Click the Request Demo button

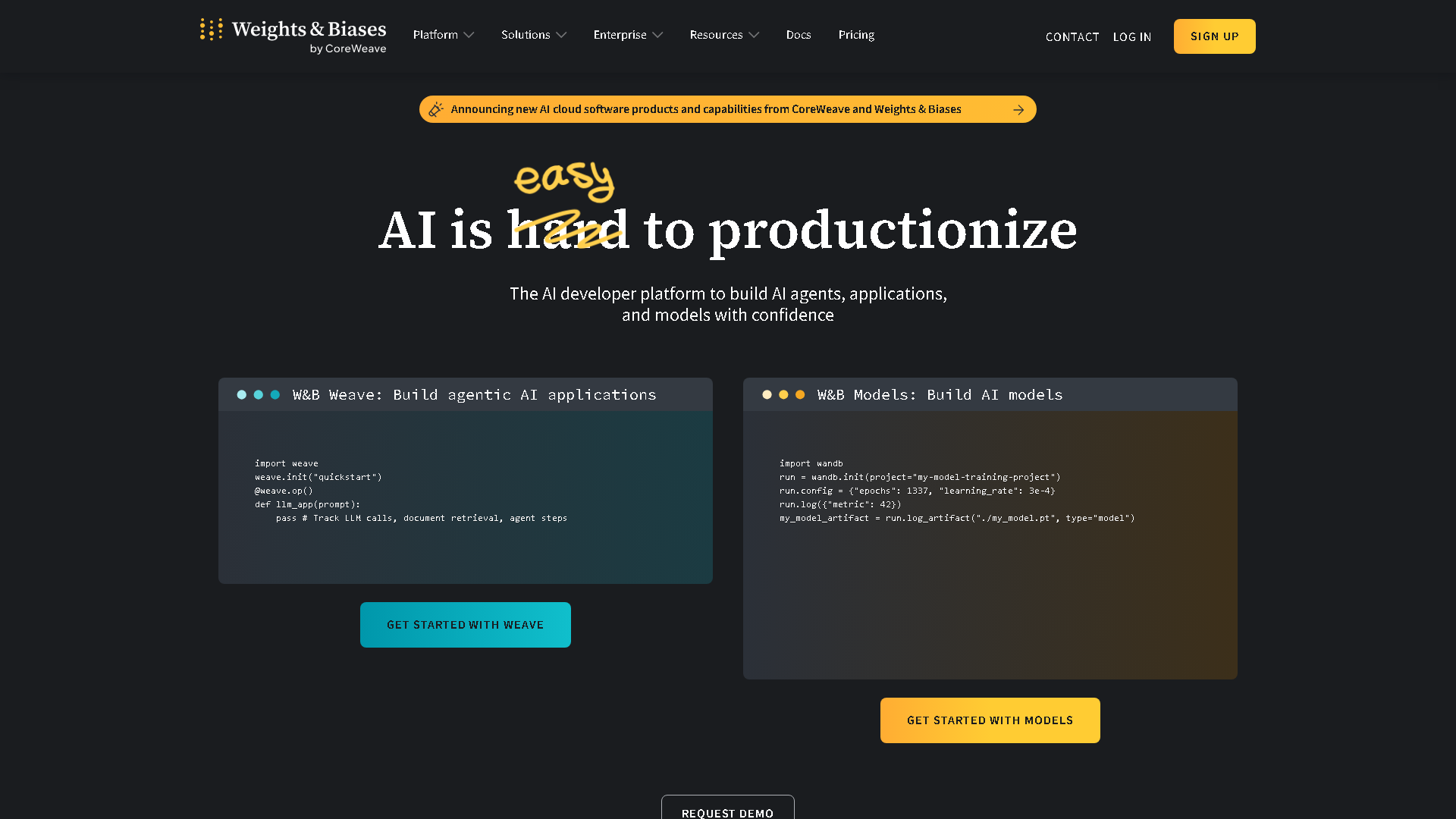[727, 811]
